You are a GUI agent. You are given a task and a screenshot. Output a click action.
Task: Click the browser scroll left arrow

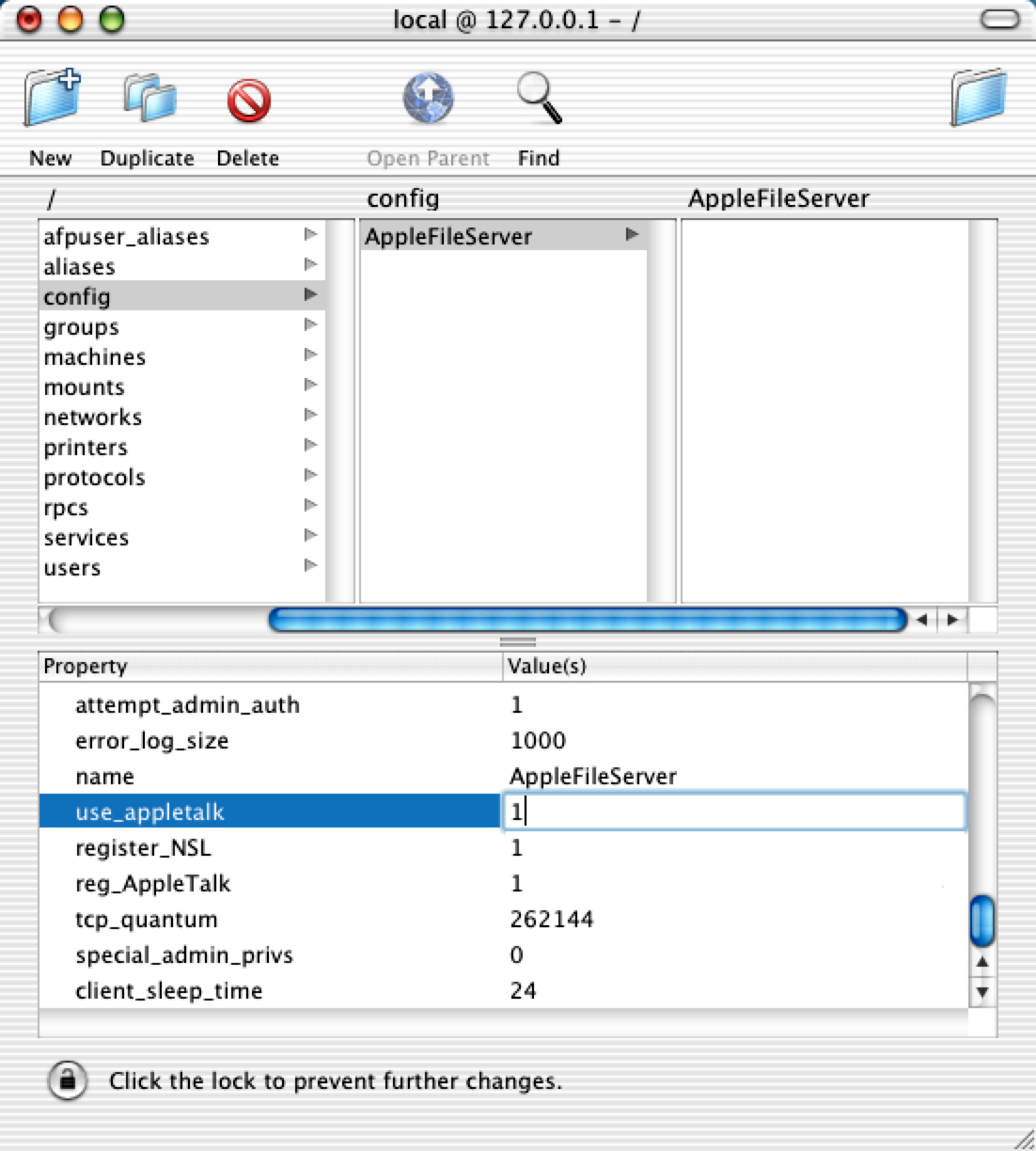922,619
